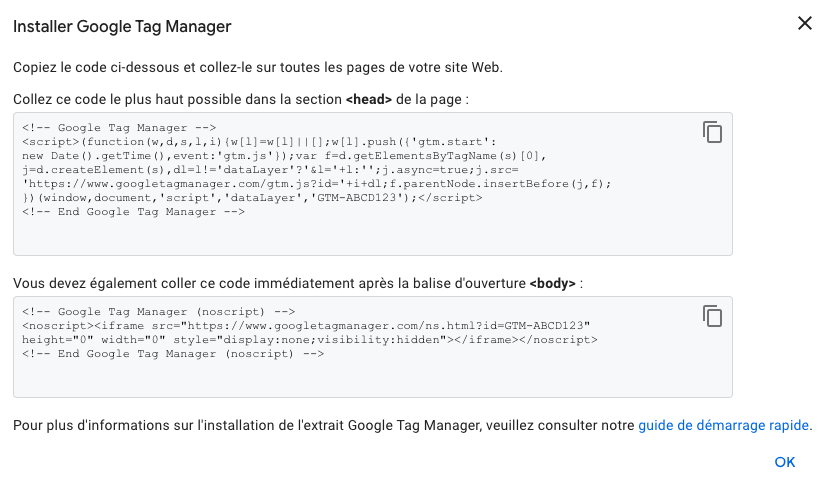Click the 'Copiez le code ci-dessous' sentence
The height and width of the screenshot is (481, 826).
coord(258,67)
